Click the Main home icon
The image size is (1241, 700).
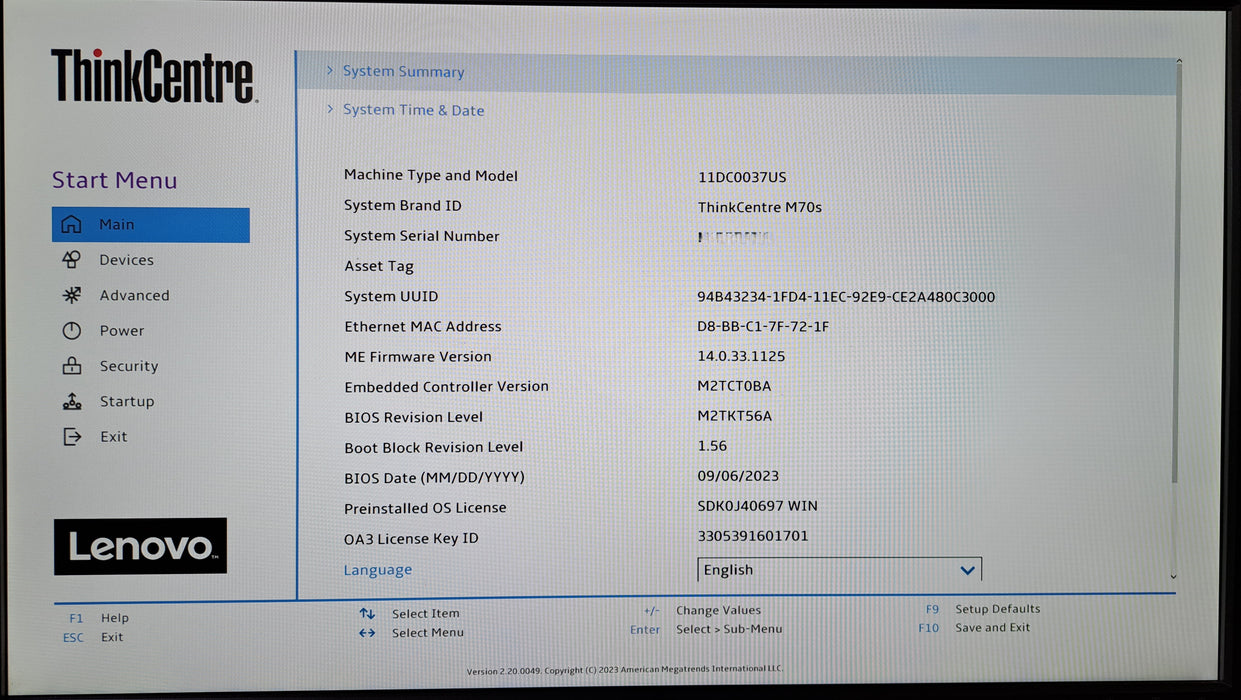(x=71, y=225)
